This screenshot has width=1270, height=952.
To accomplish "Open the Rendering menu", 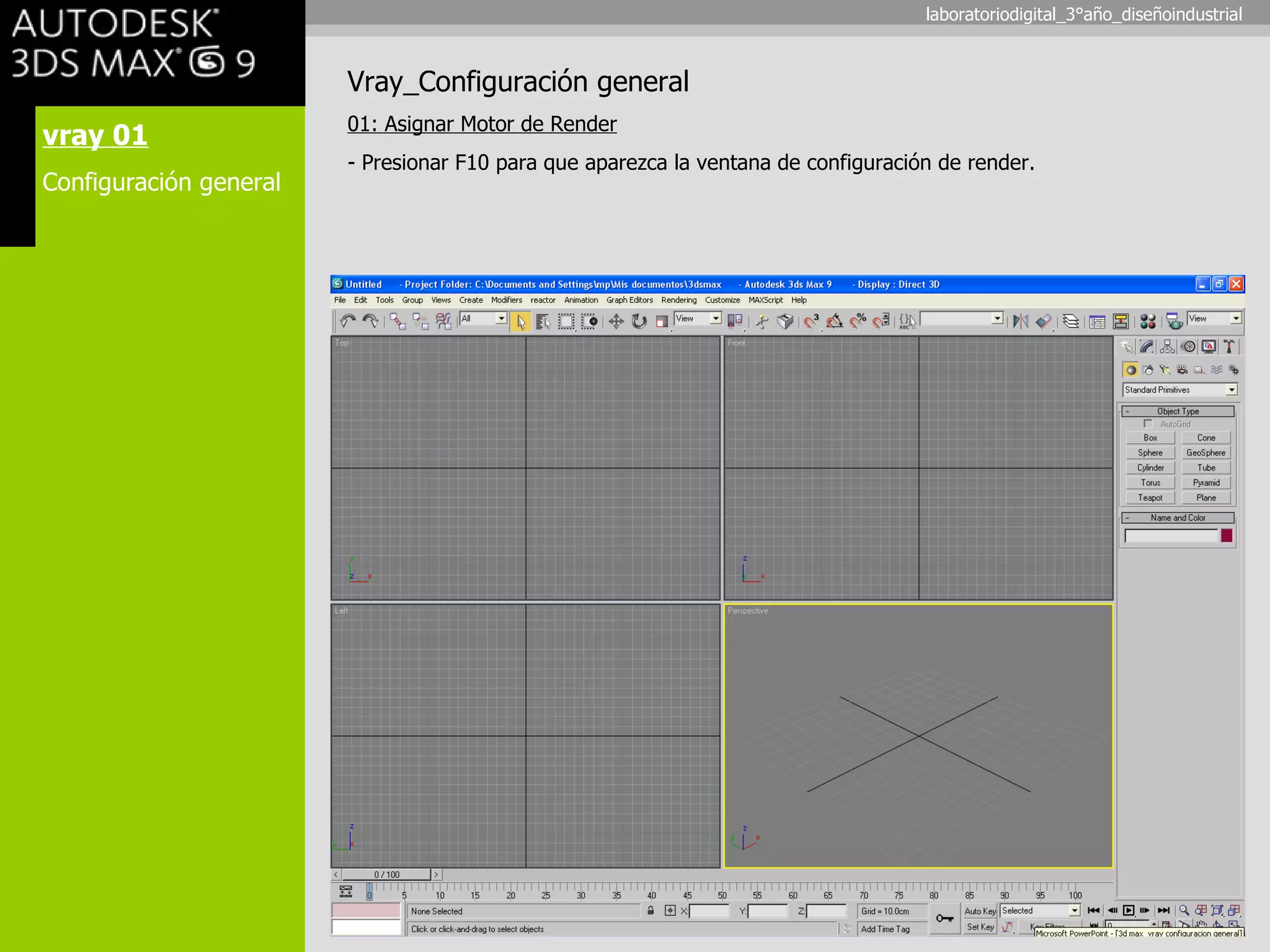I will [678, 300].
